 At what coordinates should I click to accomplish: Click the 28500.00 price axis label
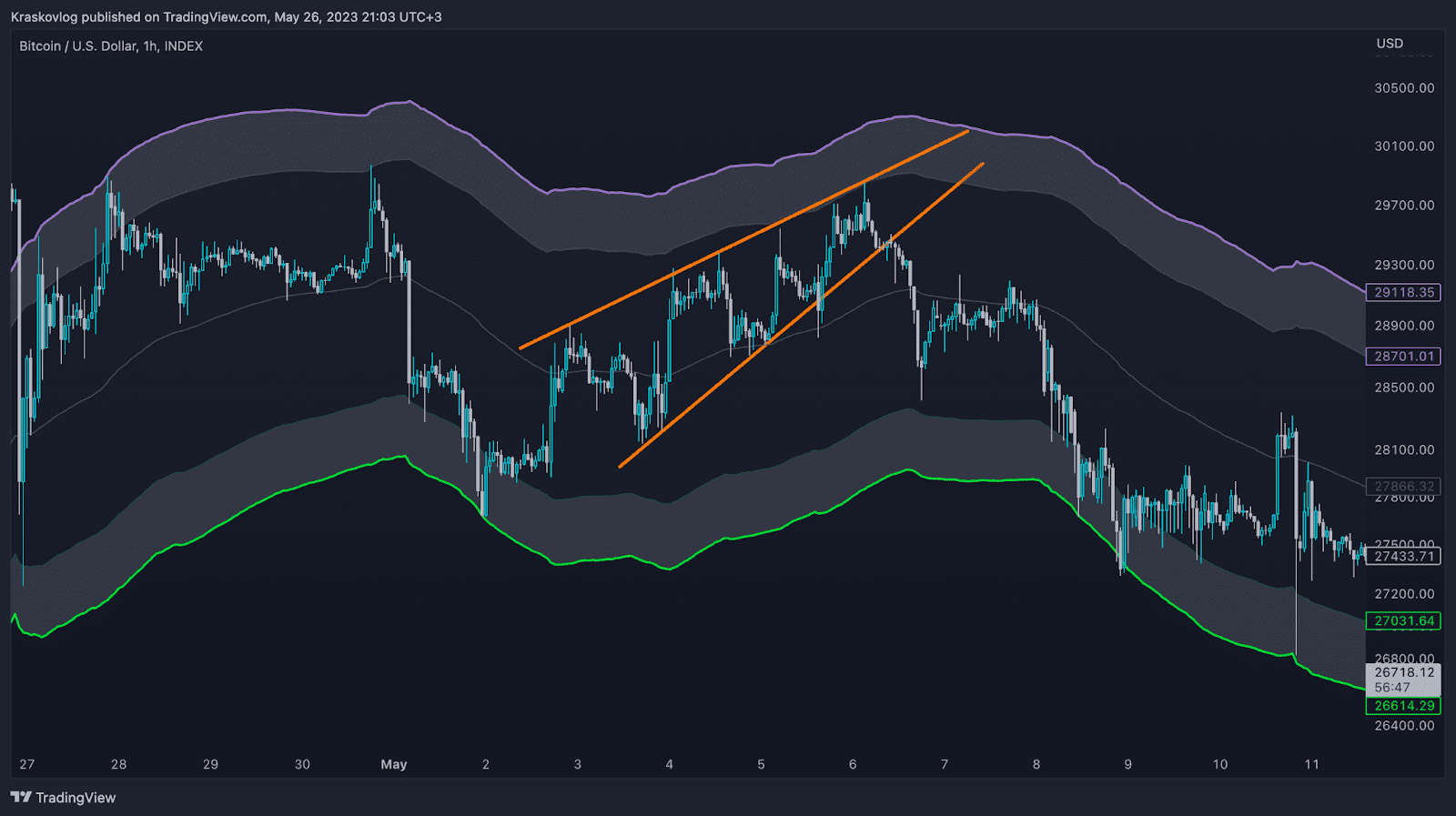(x=1404, y=387)
